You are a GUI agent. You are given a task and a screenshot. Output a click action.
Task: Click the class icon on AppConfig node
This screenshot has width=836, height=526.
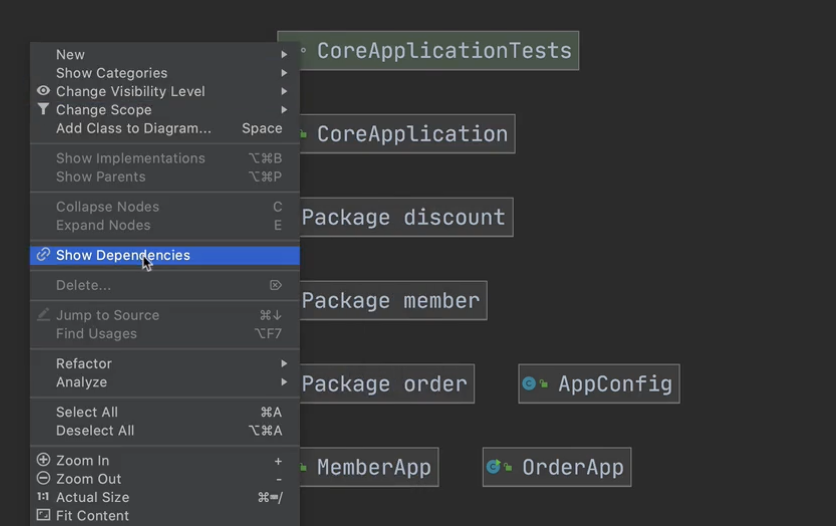coord(529,384)
